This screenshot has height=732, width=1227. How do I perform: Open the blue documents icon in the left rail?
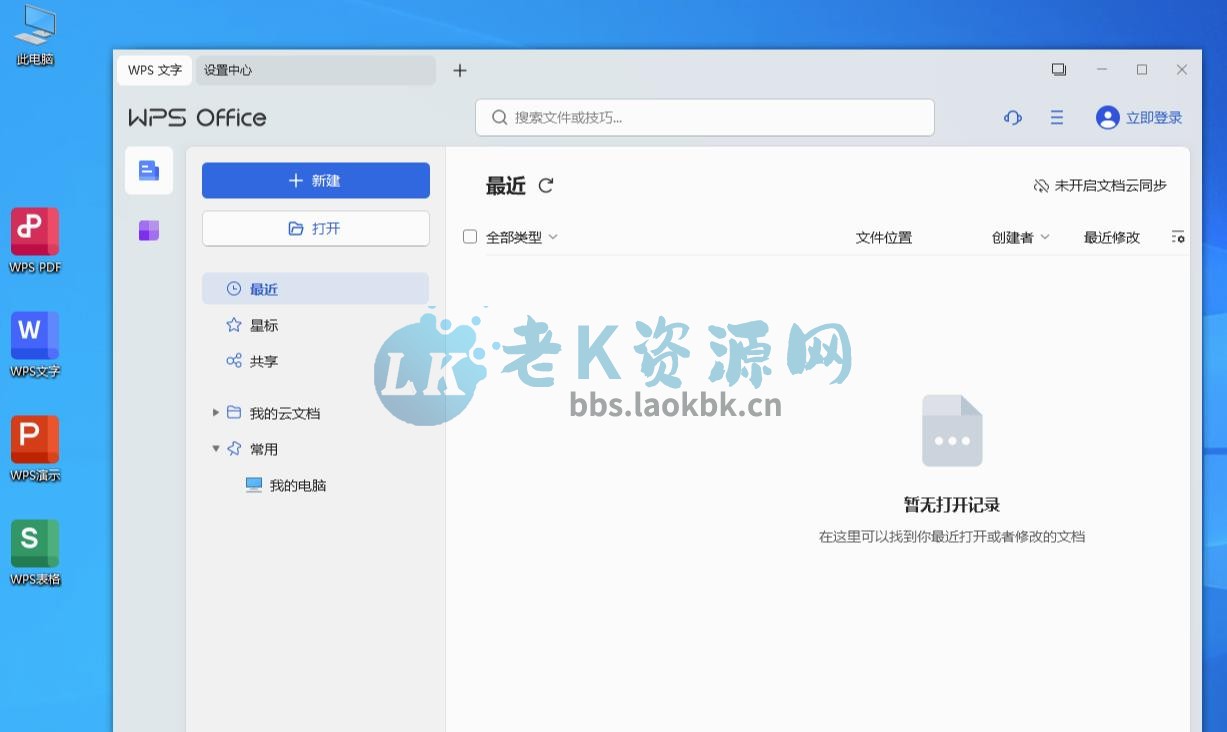[x=149, y=171]
